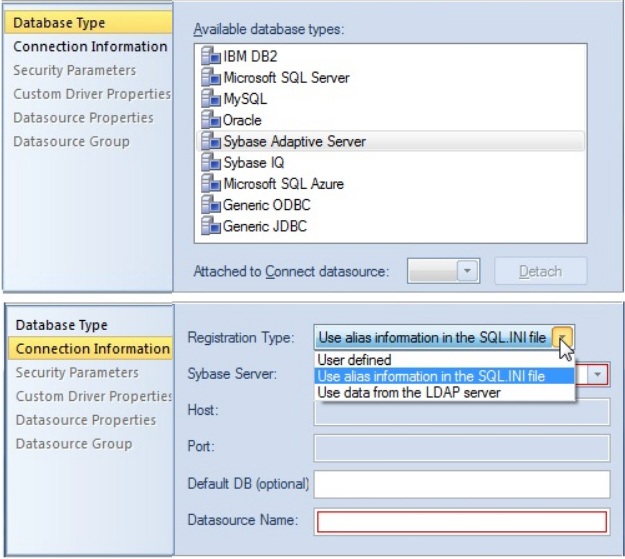Select Use alias information in SQL.INI option
The image size is (625, 559).
pyautogui.click(x=444, y=376)
